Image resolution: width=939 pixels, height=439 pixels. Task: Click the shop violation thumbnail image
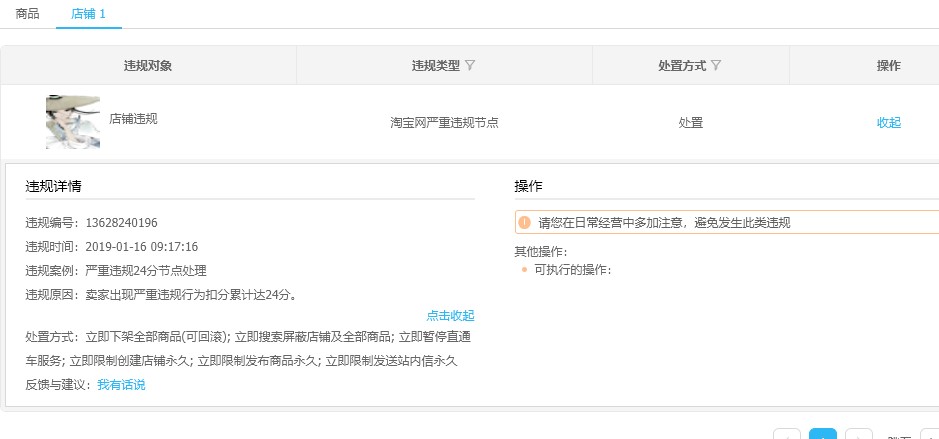pyautogui.click(x=73, y=122)
